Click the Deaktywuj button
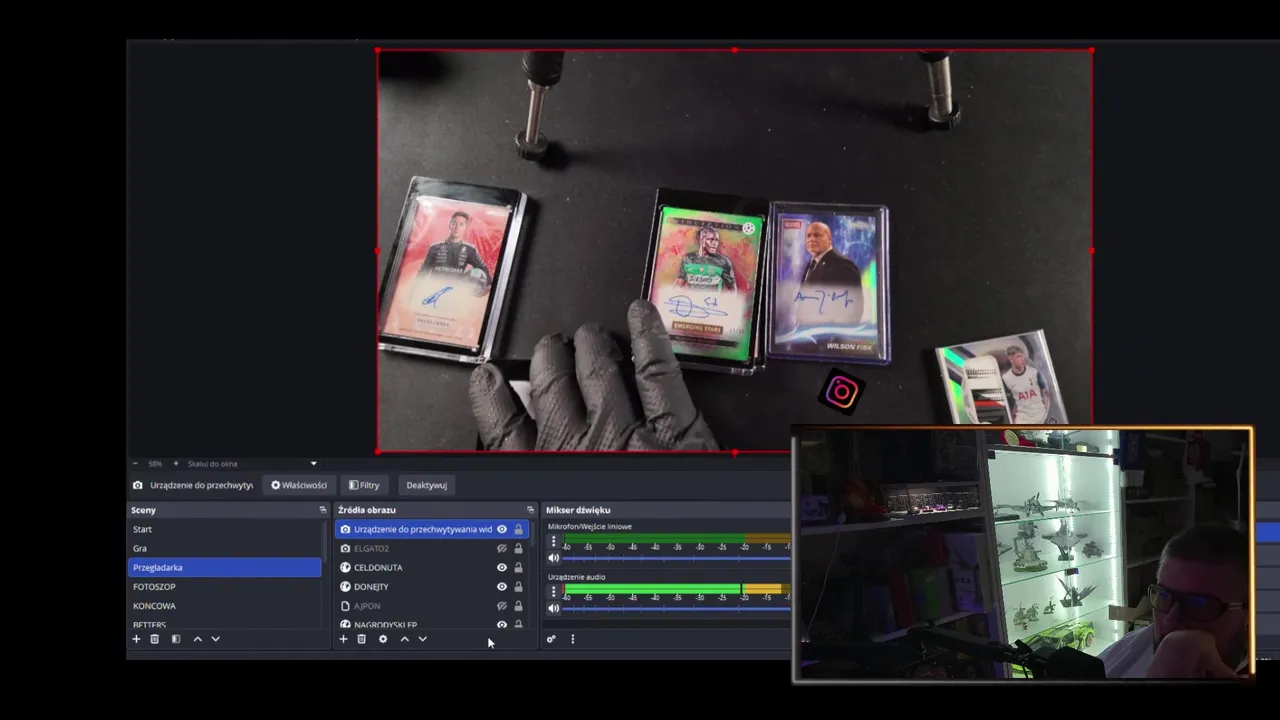This screenshot has width=1280, height=720. click(x=426, y=485)
